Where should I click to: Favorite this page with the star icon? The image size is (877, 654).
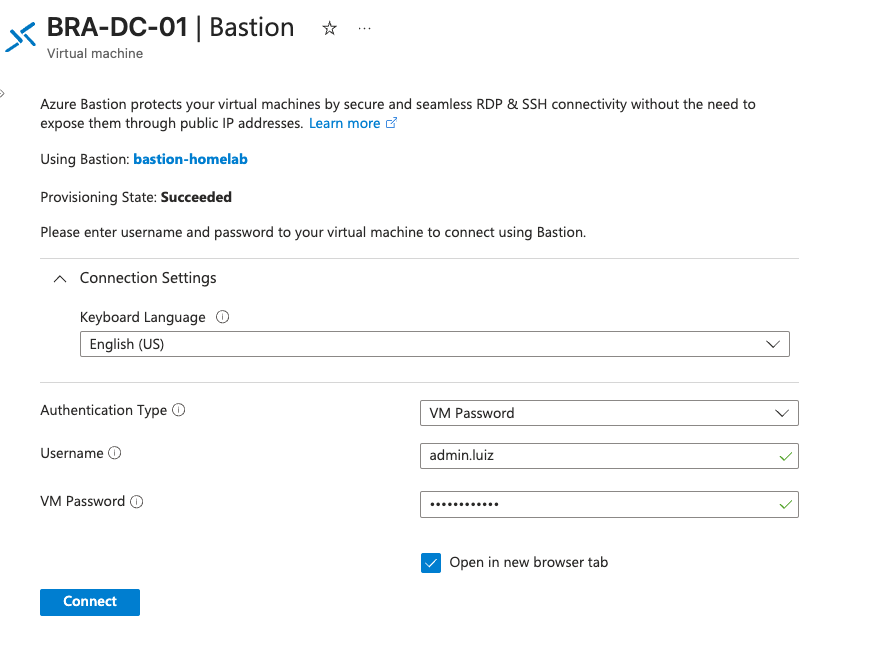pyautogui.click(x=330, y=29)
